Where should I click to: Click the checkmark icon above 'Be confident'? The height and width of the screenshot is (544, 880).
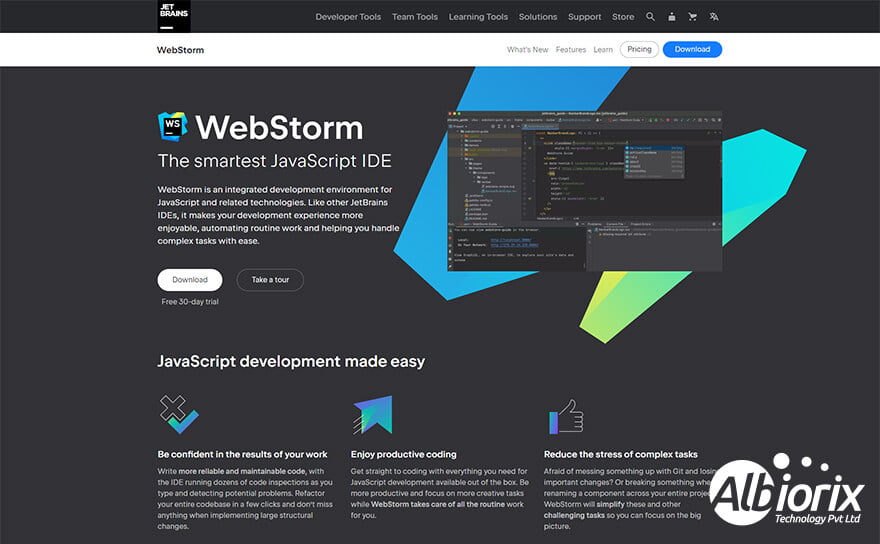(179, 414)
